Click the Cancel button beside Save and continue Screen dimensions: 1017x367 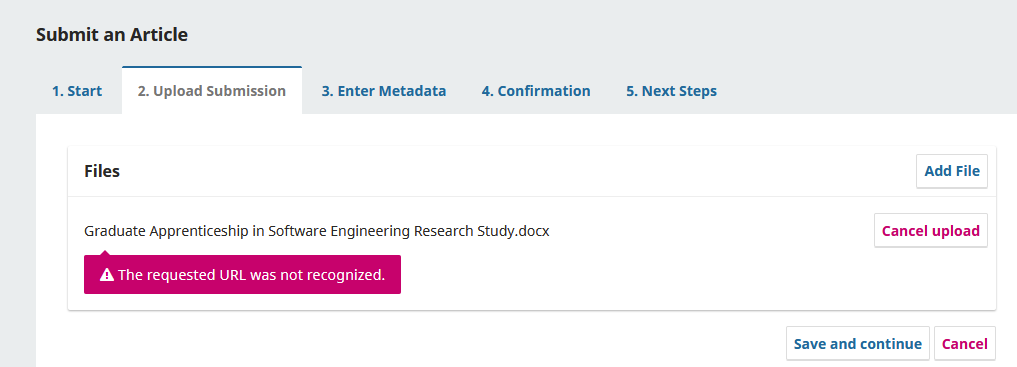tap(964, 344)
